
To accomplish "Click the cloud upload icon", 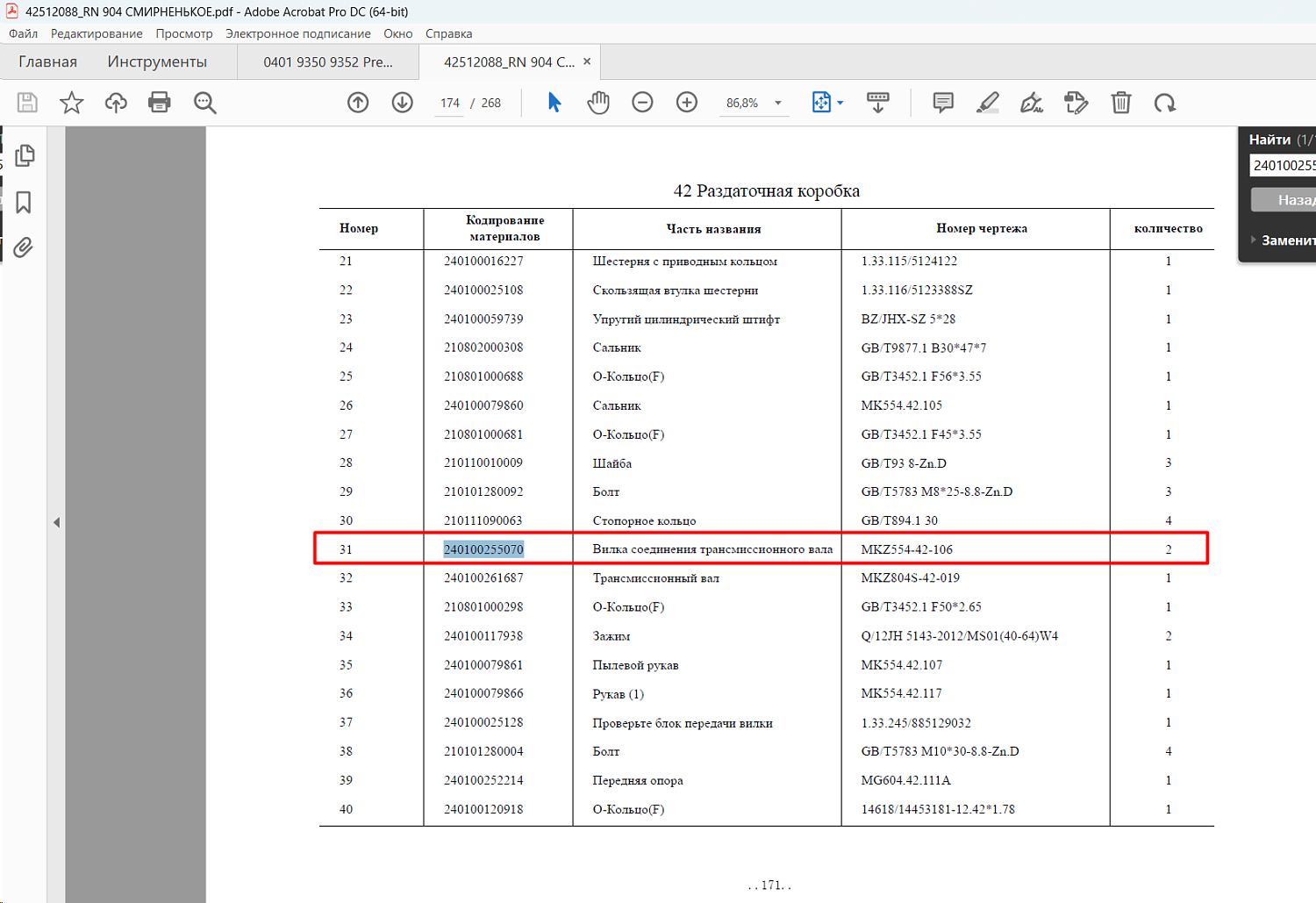I will click(x=116, y=103).
